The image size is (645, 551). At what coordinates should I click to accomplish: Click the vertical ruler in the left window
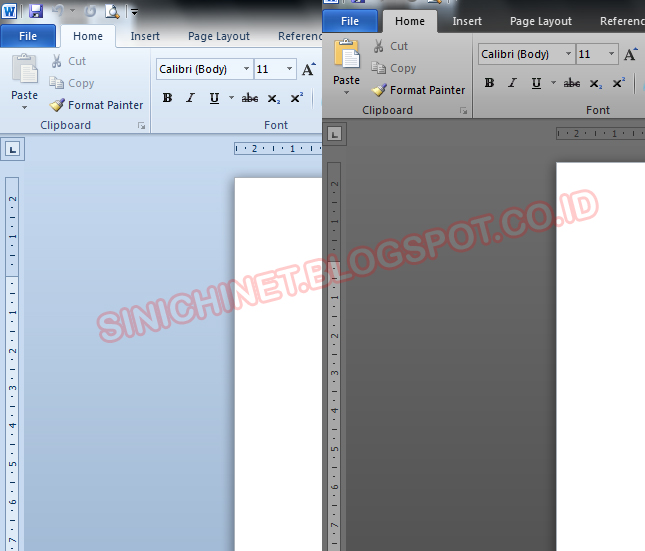pos(12,364)
